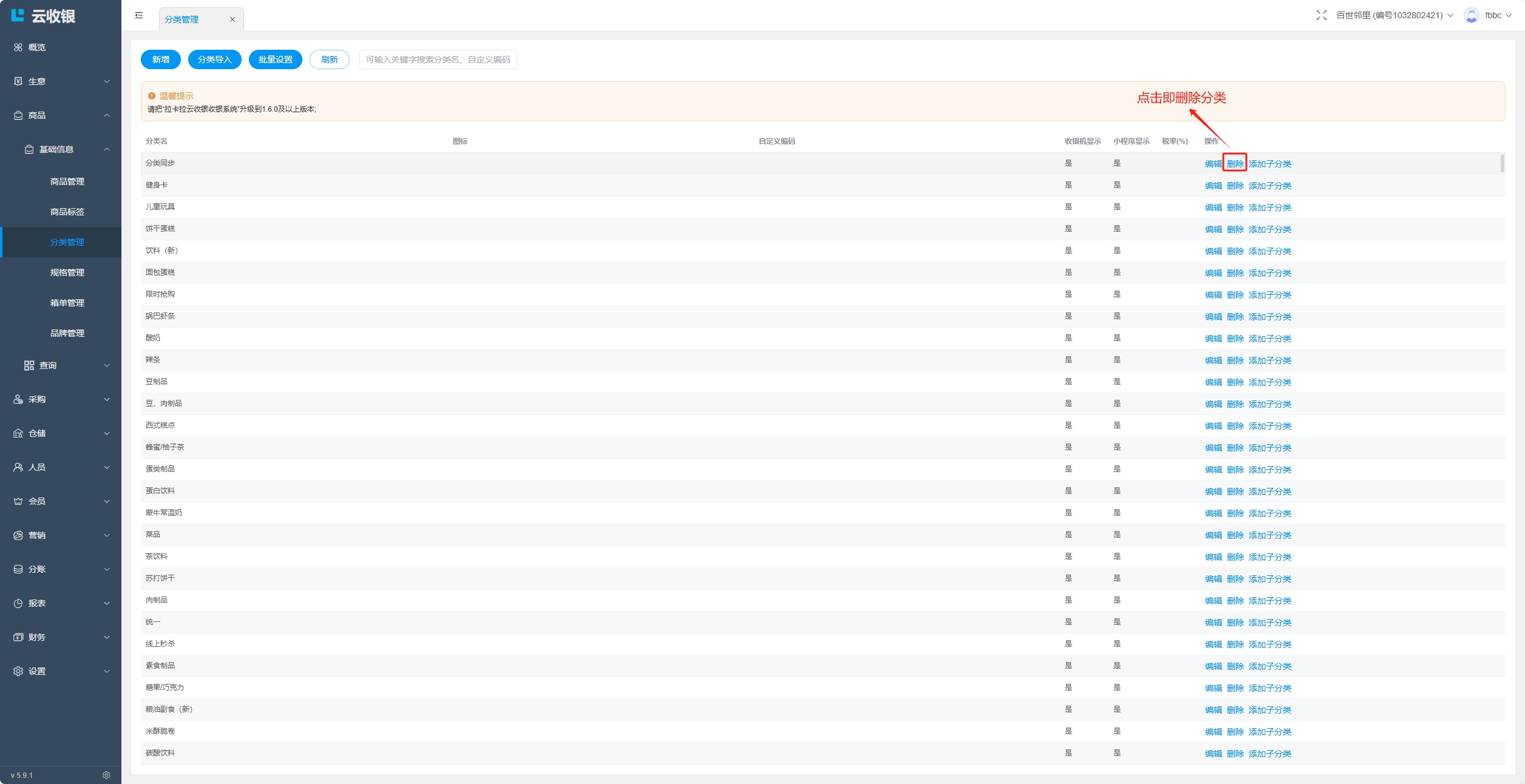Viewport: 1525px width, 784px height.
Task: Expand the 会员 menu section
Action: (61, 501)
